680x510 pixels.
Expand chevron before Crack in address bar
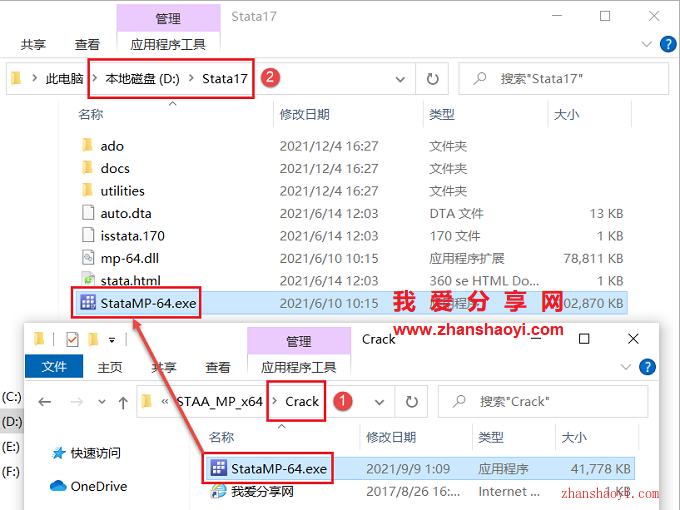point(275,401)
